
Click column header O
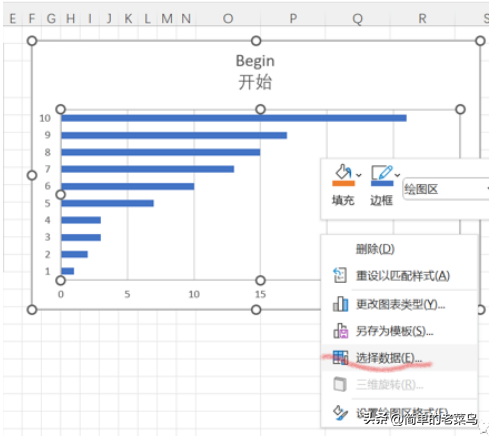pos(228,18)
